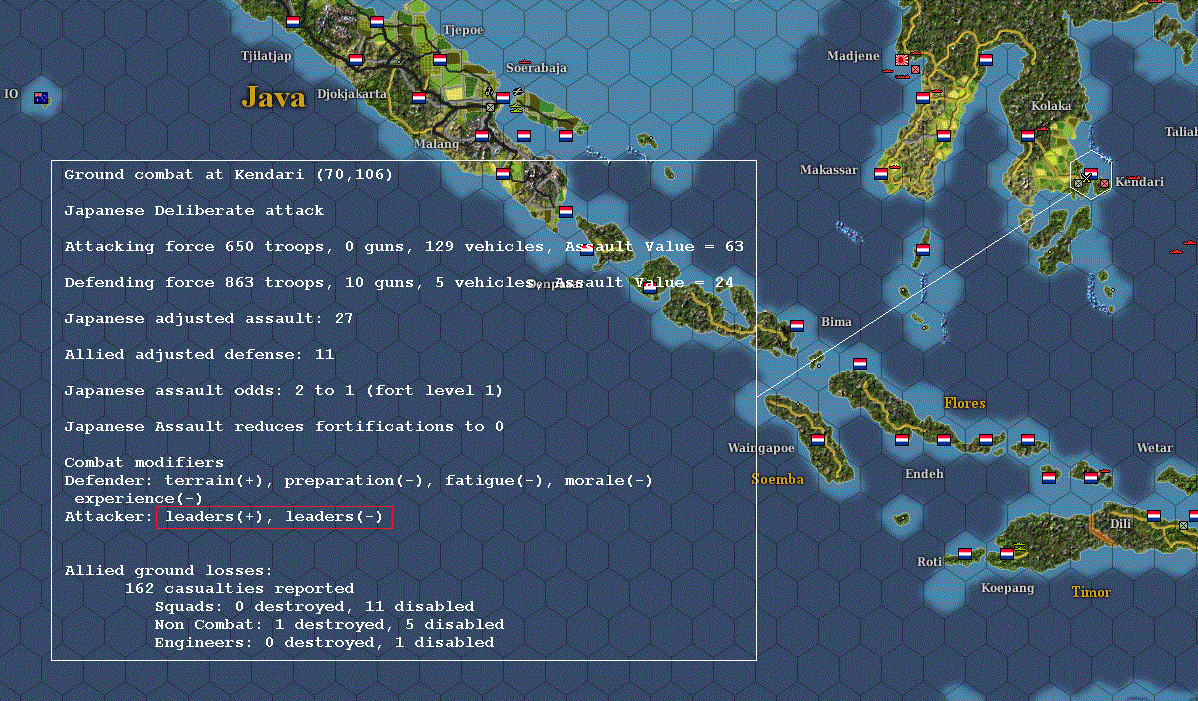Select Dutch flag right of Tjilatjap label

[x=355, y=60]
